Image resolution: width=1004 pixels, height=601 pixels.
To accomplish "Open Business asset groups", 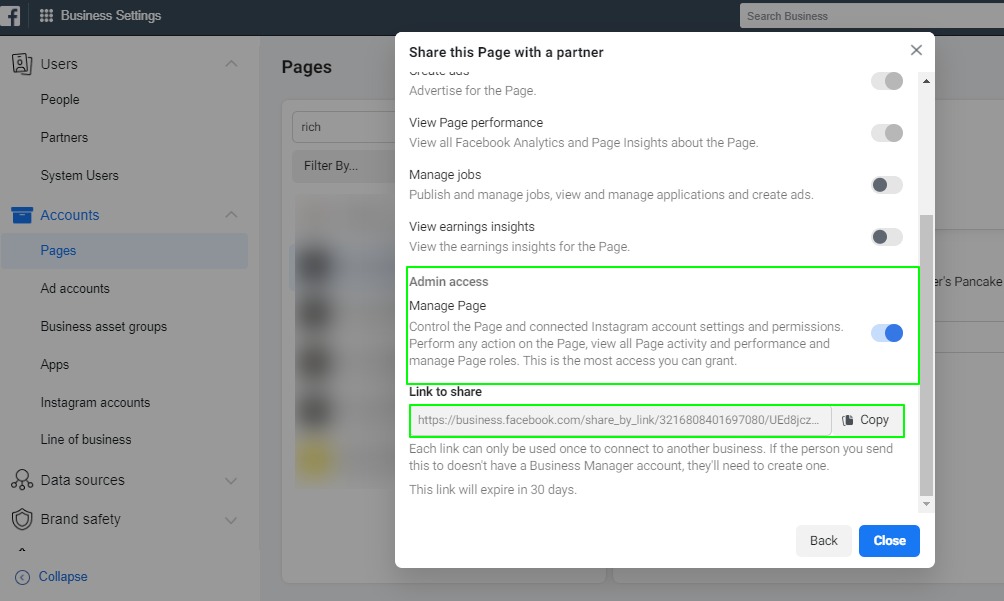I will [104, 326].
